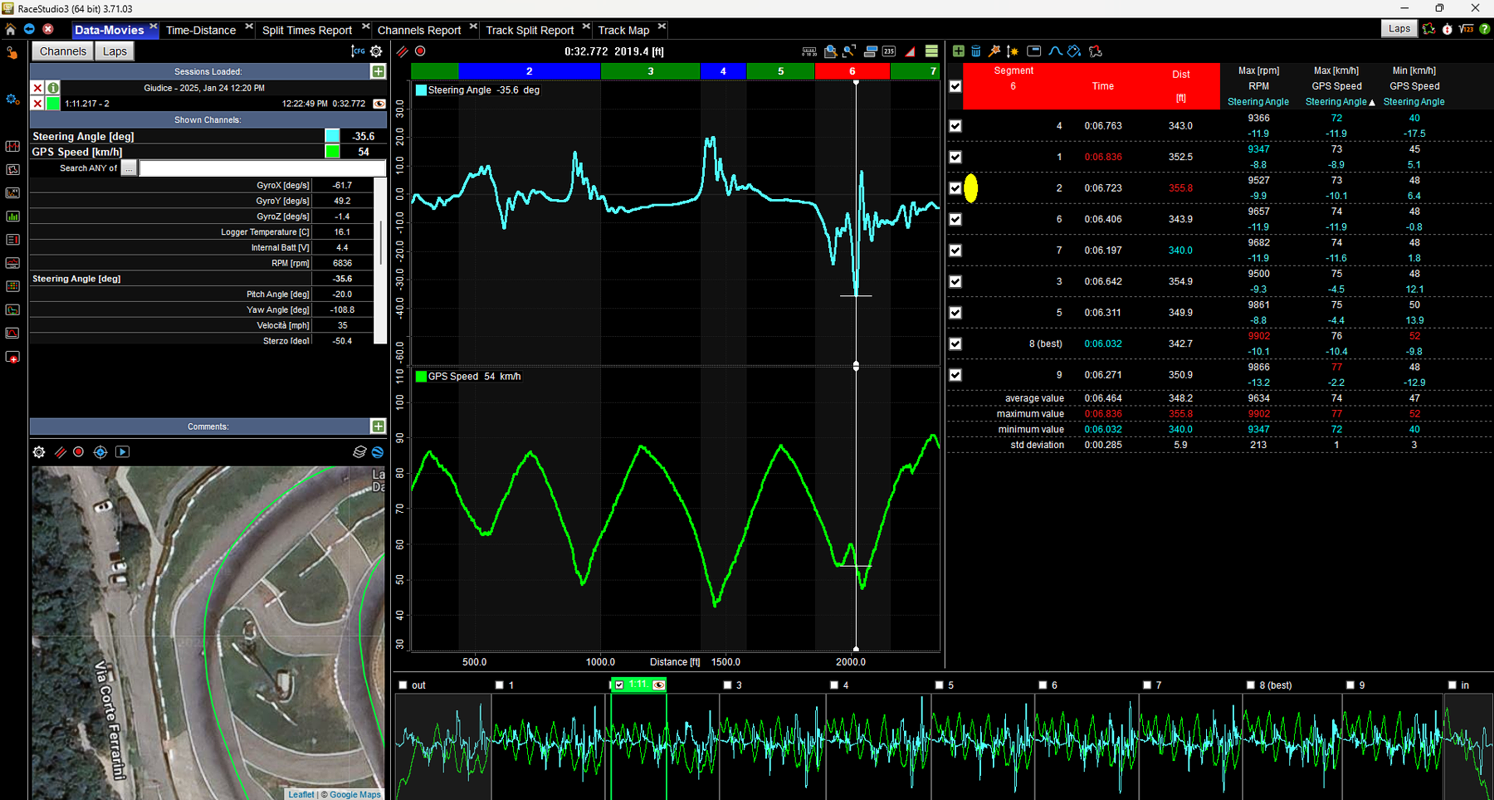Tick the 8 (best) lap checkbox

(1250, 685)
